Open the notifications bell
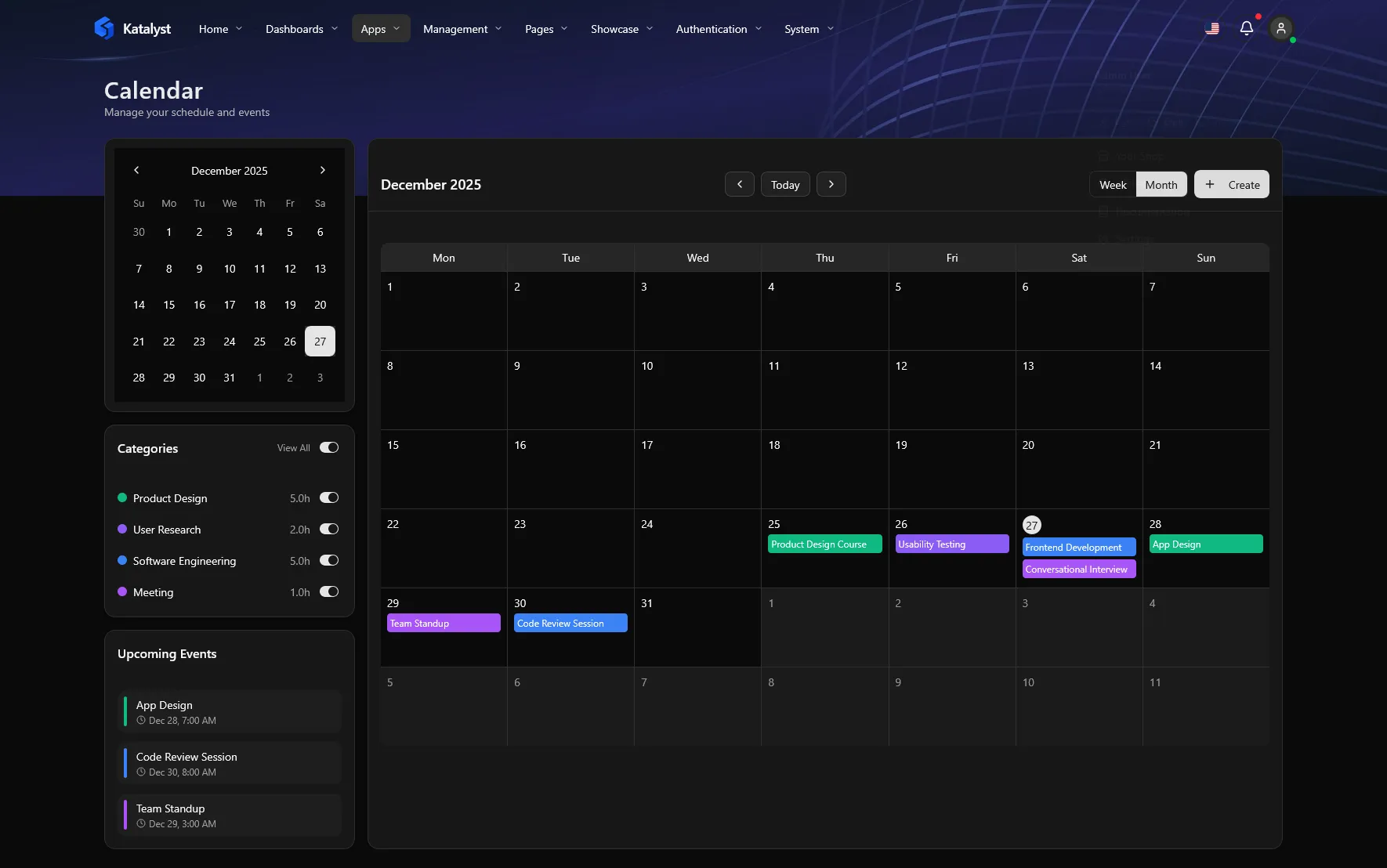This screenshot has height=868, width=1387. (1246, 28)
